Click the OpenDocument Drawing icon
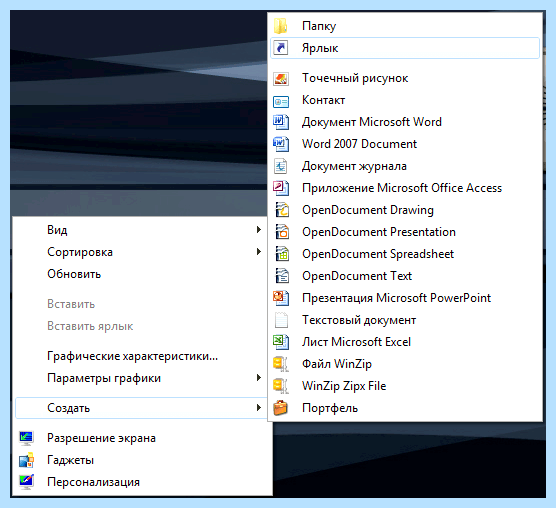 (282, 210)
